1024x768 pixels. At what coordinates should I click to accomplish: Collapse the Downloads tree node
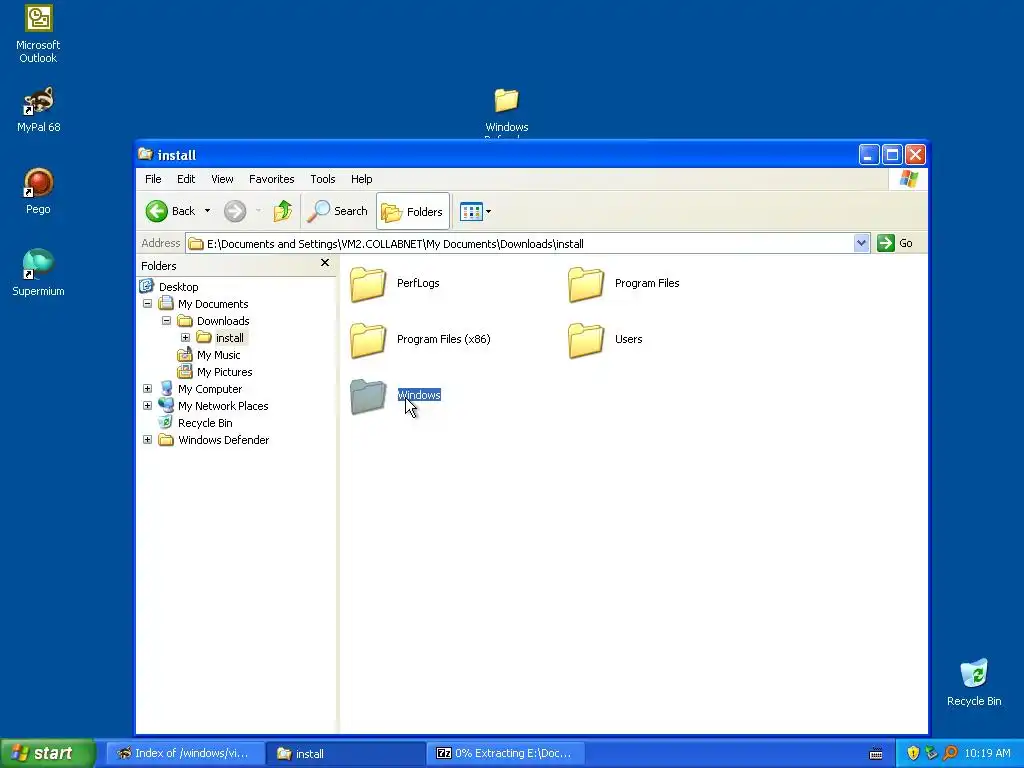(x=167, y=321)
